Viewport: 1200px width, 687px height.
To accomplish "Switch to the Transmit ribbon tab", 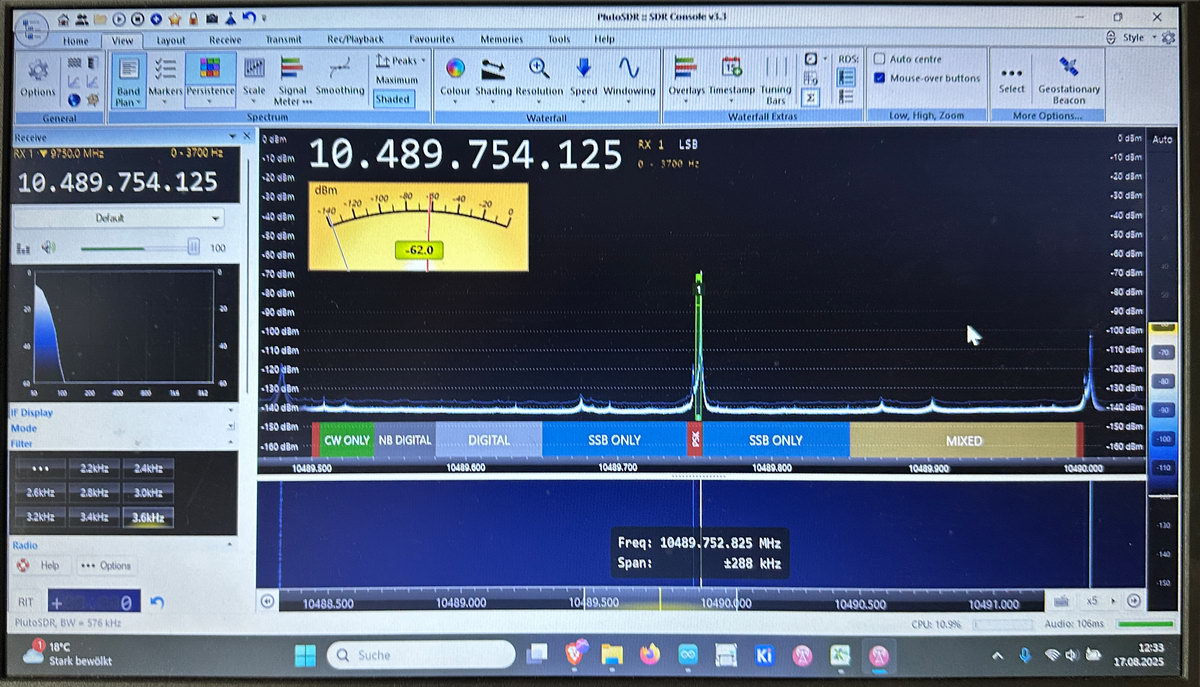I will [283, 39].
